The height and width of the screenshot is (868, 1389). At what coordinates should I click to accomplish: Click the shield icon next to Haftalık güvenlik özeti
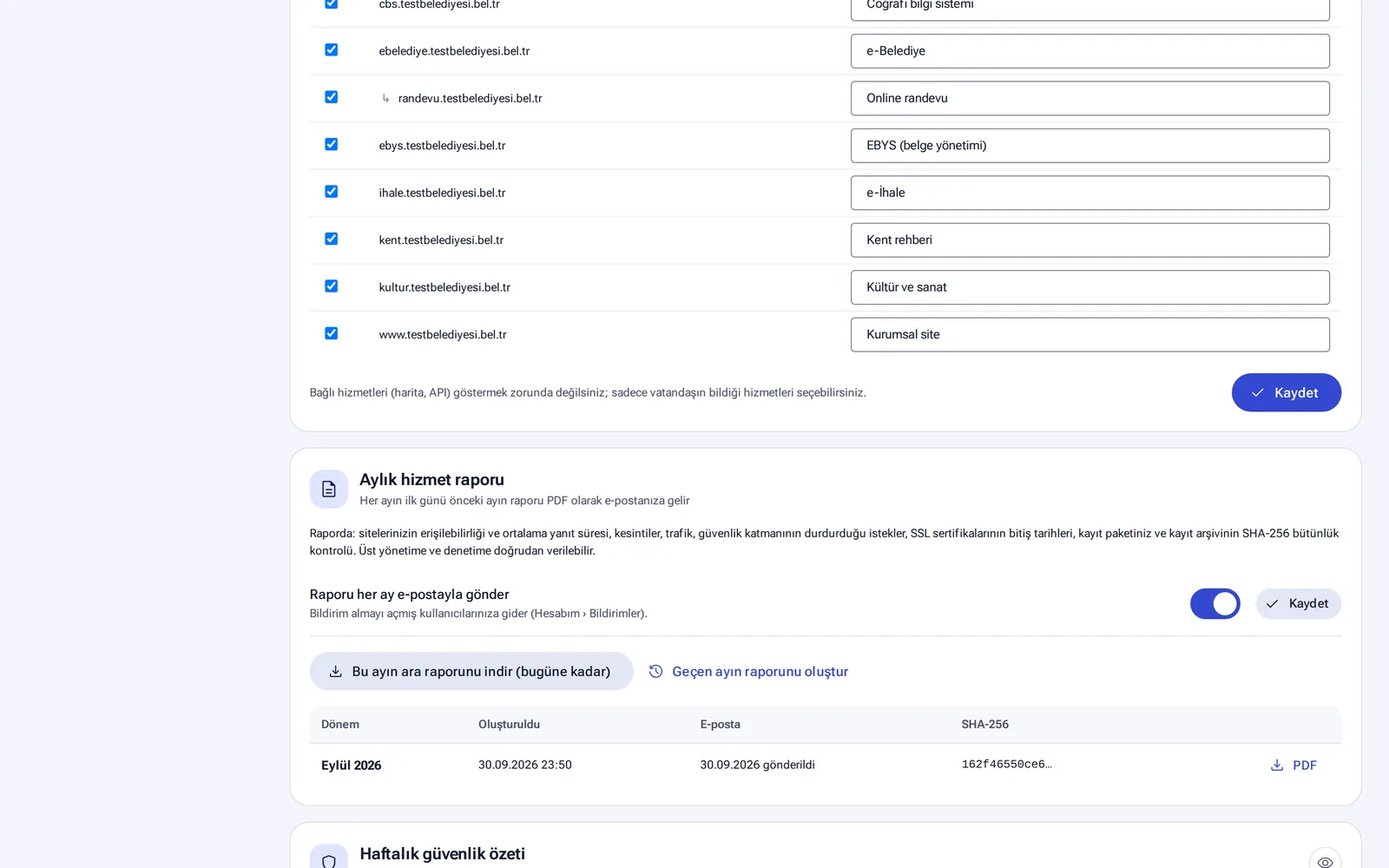[x=329, y=859]
